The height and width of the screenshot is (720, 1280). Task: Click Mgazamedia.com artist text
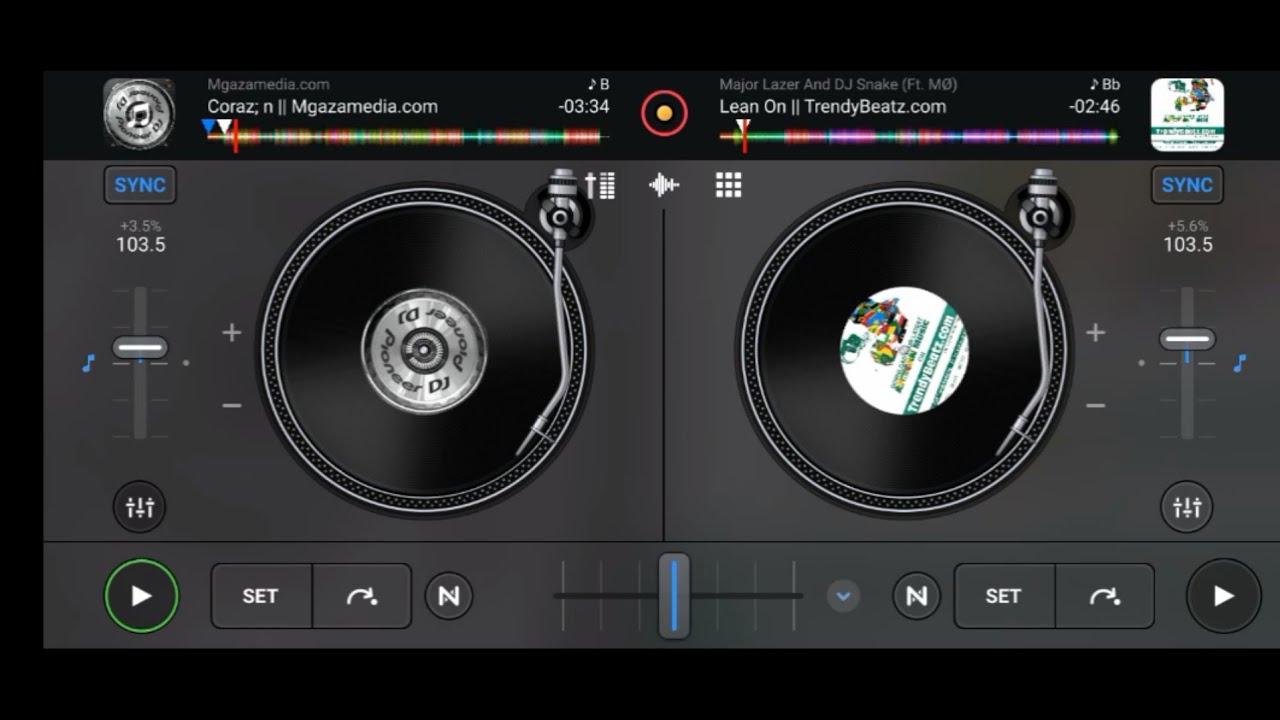[268, 85]
